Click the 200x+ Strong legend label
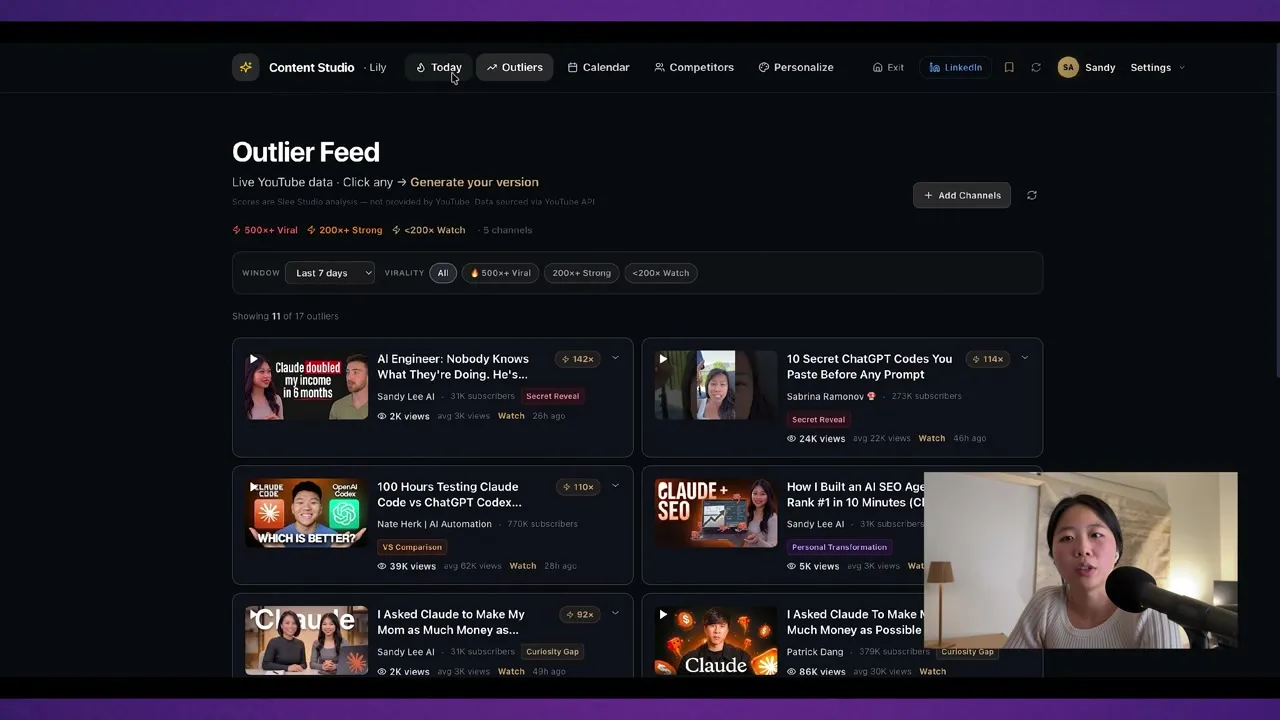Image resolution: width=1280 pixels, height=720 pixels. [345, 230]
